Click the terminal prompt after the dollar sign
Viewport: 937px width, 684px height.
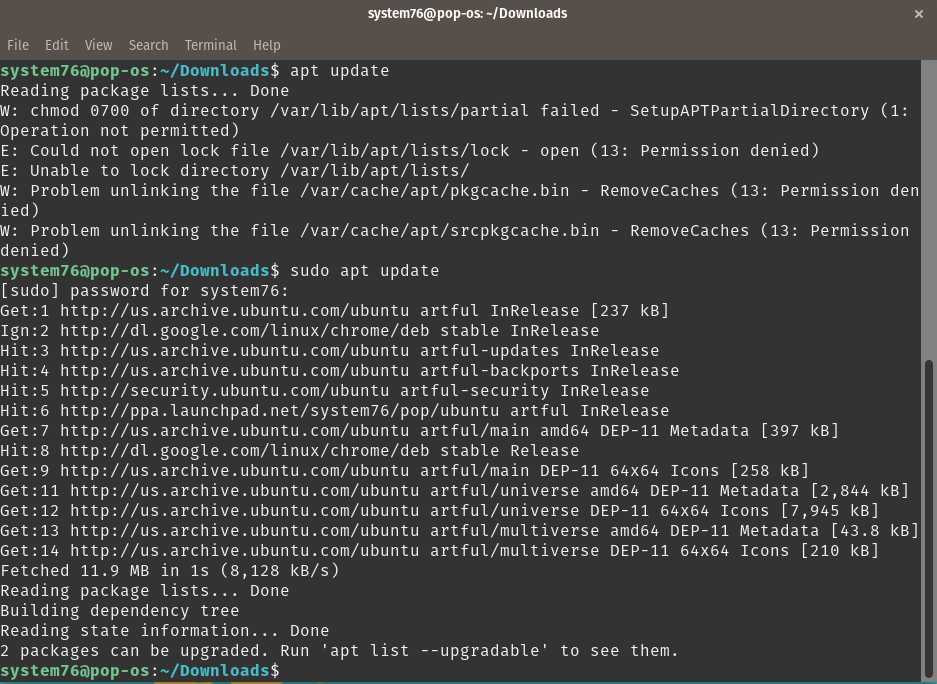290,670
